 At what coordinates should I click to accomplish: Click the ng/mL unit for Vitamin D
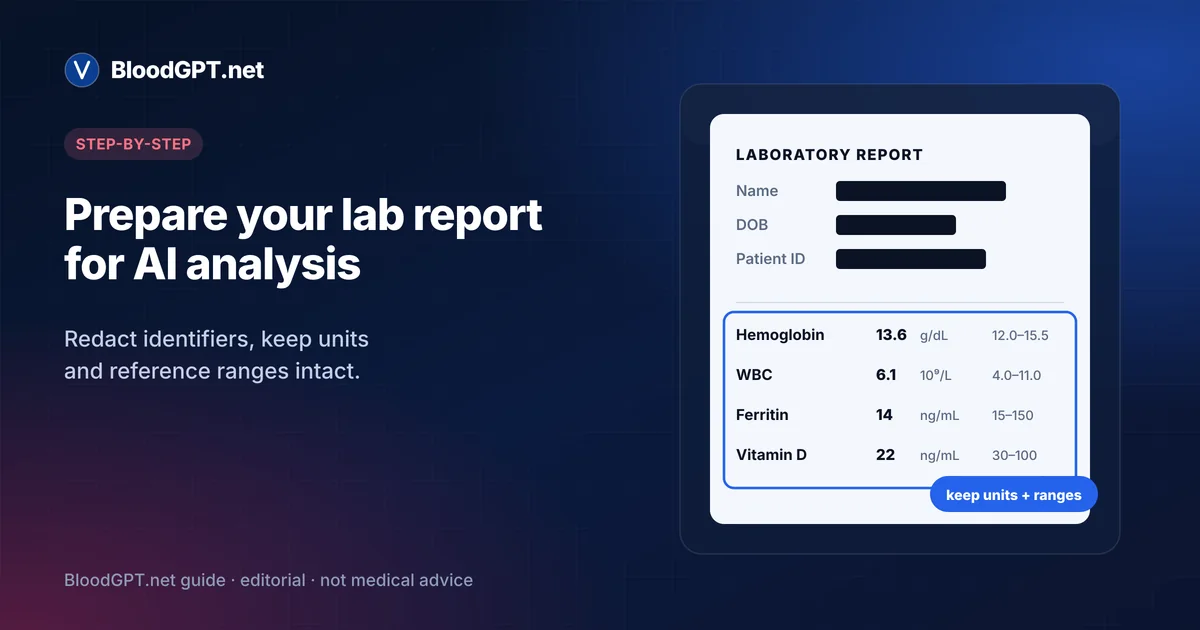coord(940,456)
